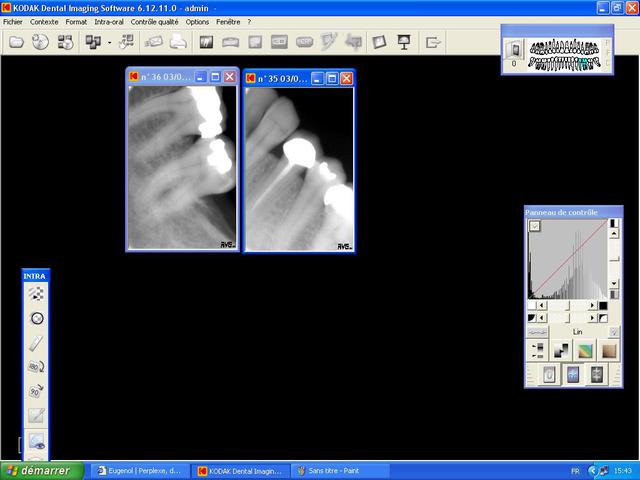640x480 pixels.
Task: Click the rotate 180 degrees tool
Action: tap(36, 367)
